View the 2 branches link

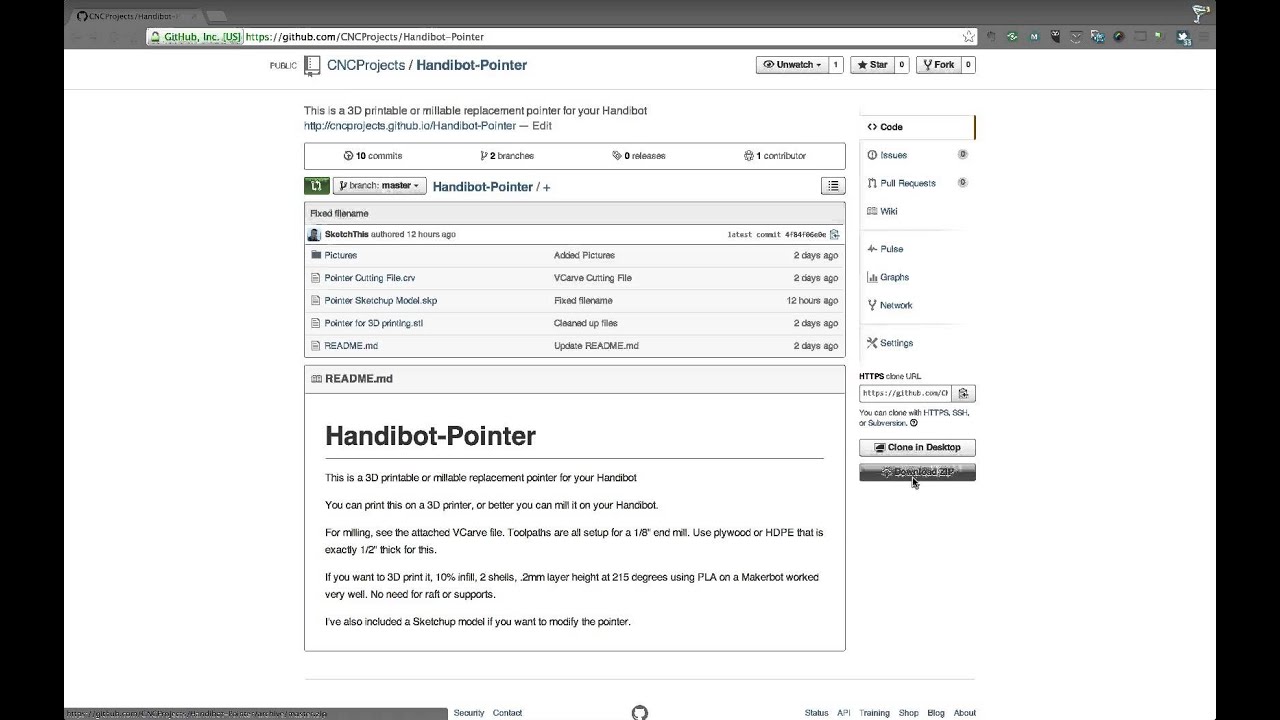pyautogui.click(x=507, y=156)
